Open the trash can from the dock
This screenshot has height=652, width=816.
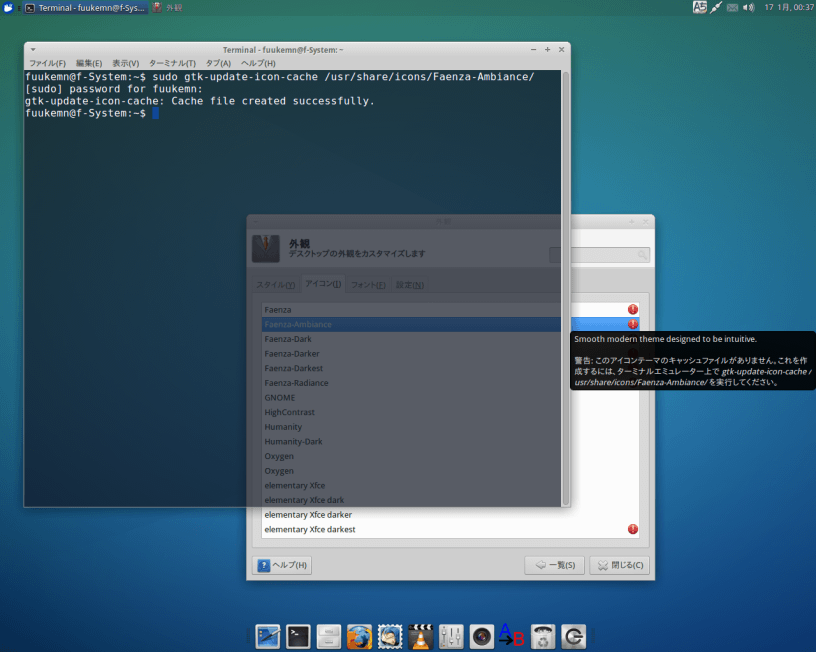tap(543, 636)
